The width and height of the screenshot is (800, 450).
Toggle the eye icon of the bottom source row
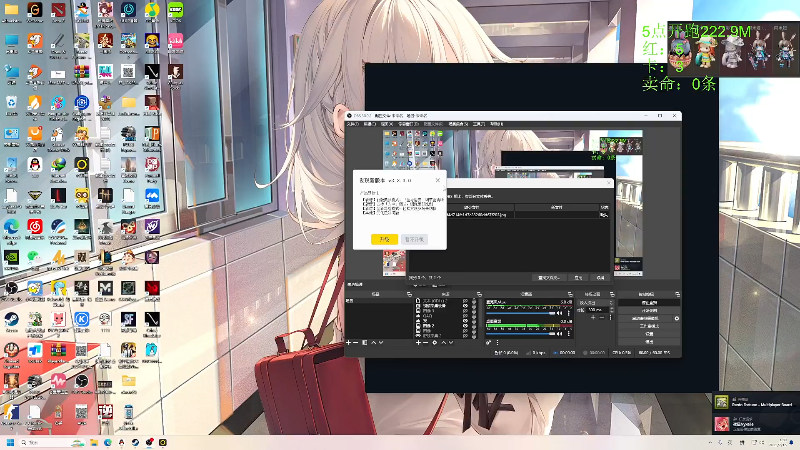[x=465, y=336]
